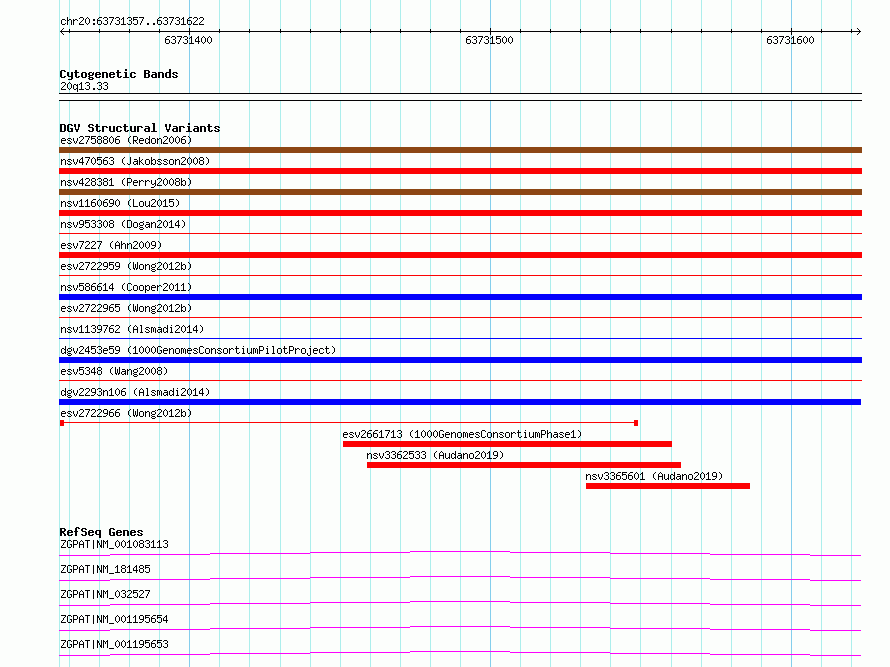Select the red esv2661713 variant bar

click(x=507, y=444)
